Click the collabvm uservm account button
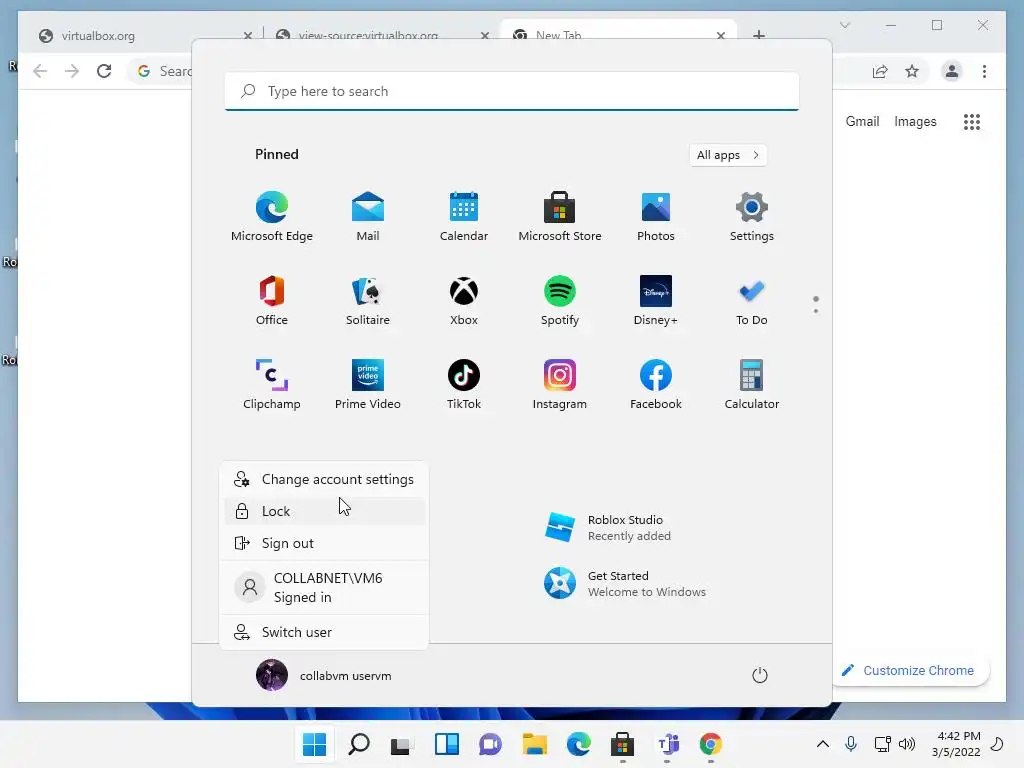 (324, 675)
